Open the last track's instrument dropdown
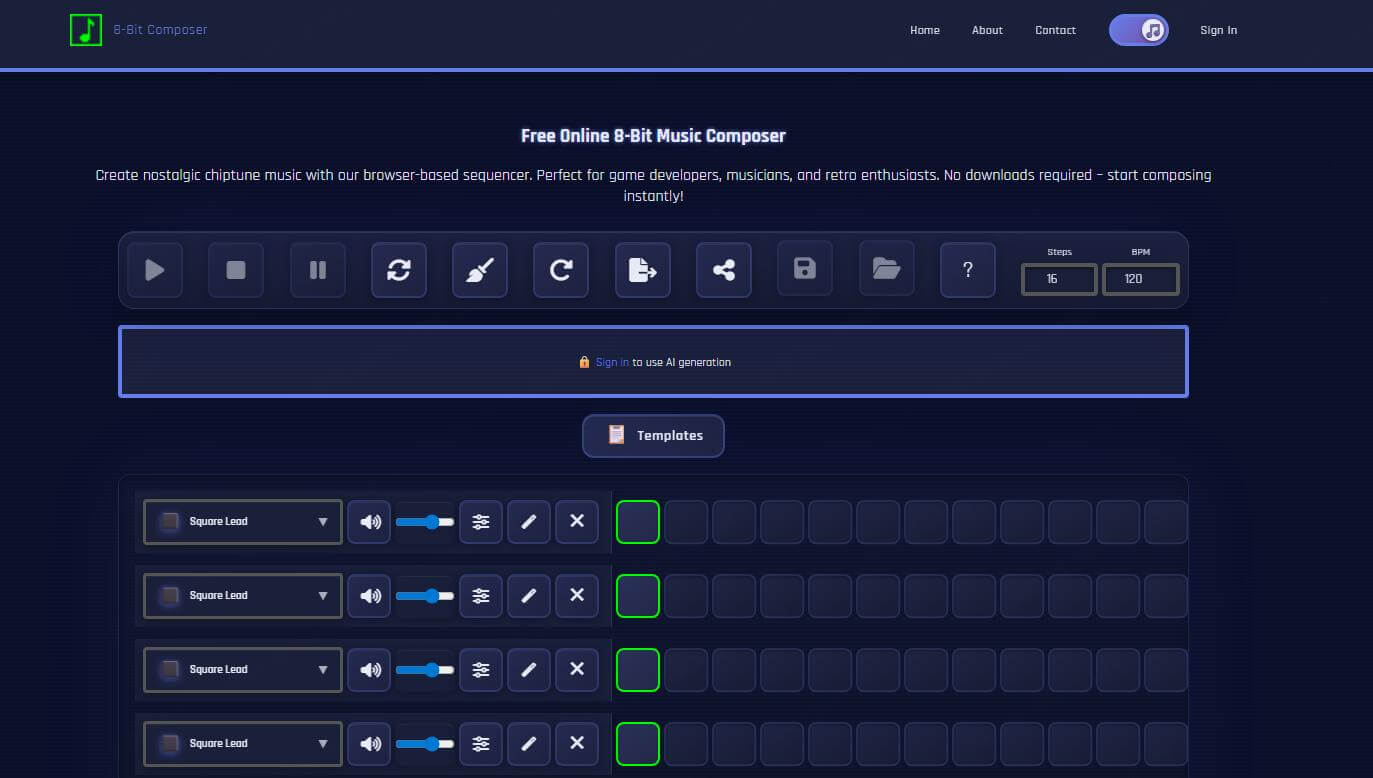The height and width of the screenshot is (778, 1373). tap(241, 743)
